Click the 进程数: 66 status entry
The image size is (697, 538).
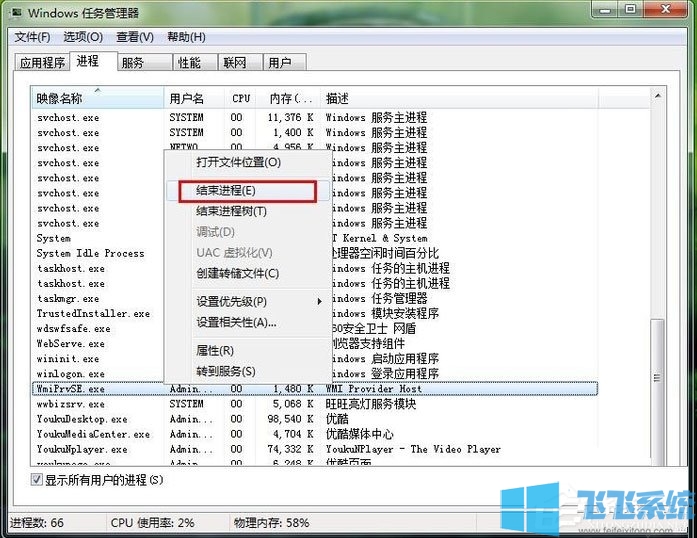[x=37, y=523]
